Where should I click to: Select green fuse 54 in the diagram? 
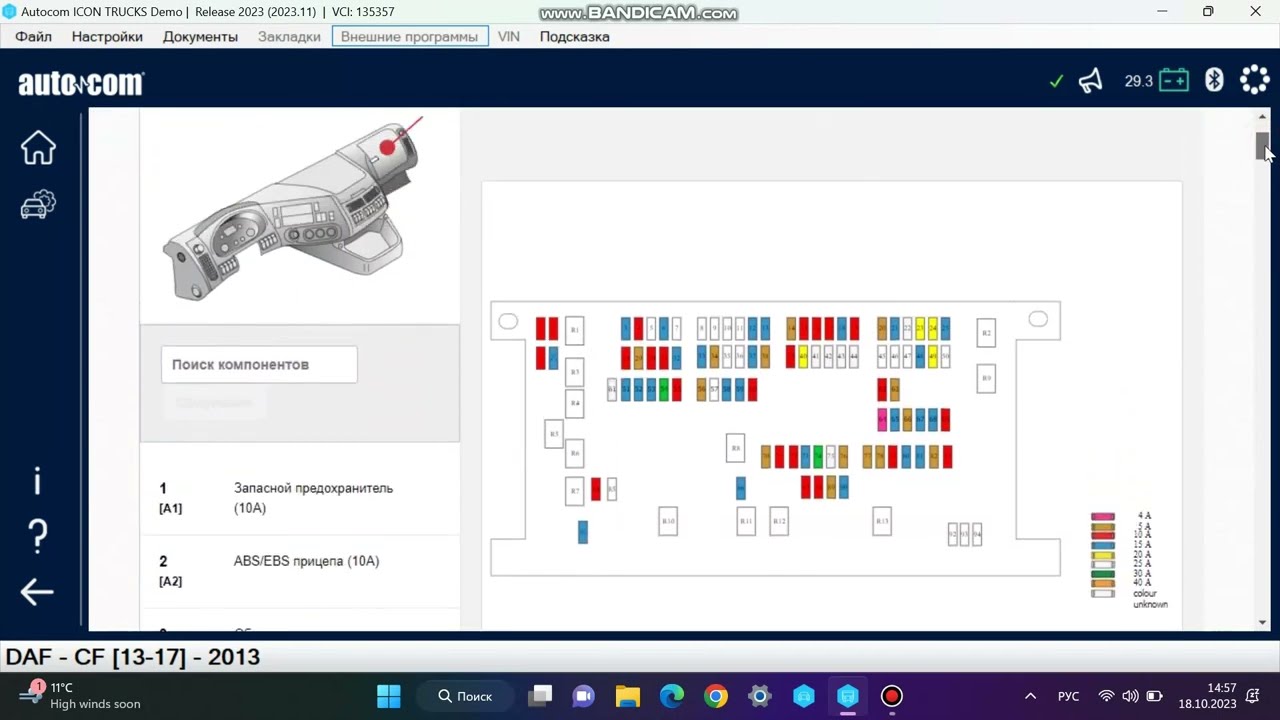tap(664, 389)
